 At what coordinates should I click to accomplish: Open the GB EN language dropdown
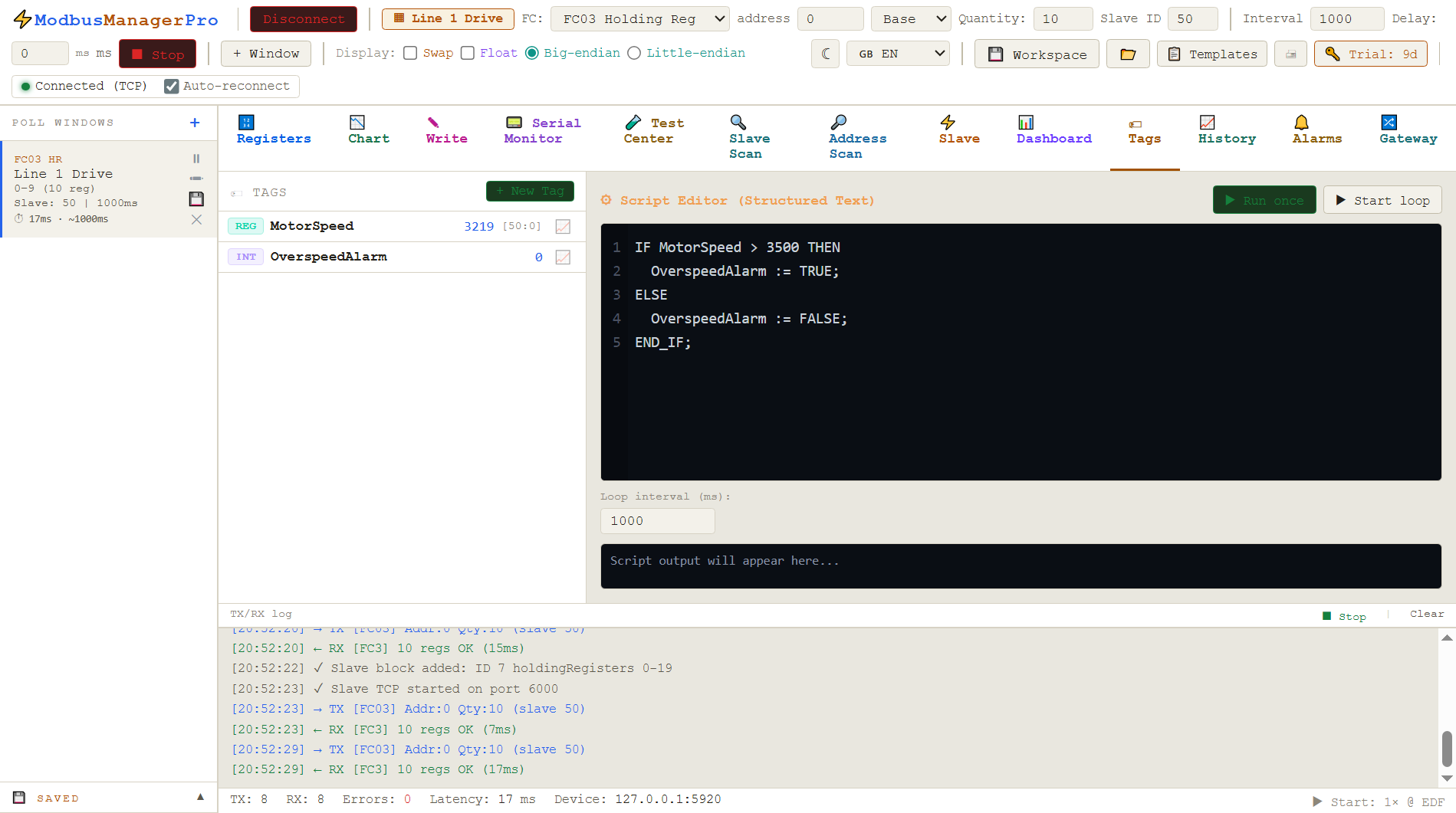pyautogui.click(x=898, y=54)
